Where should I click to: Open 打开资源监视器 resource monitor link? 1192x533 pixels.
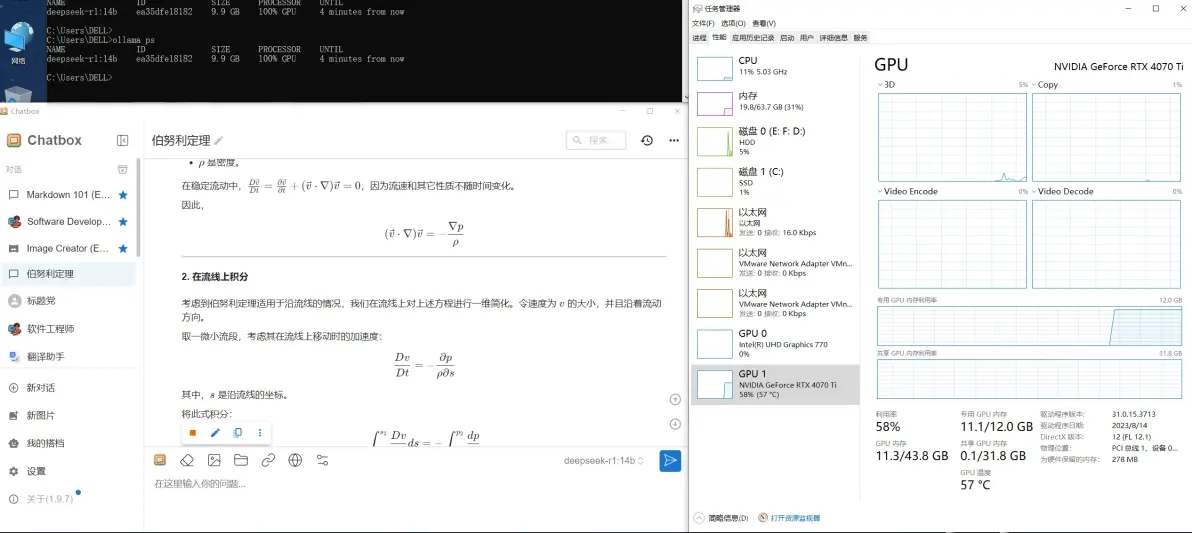pyautogui.click(x=789, y=518)
